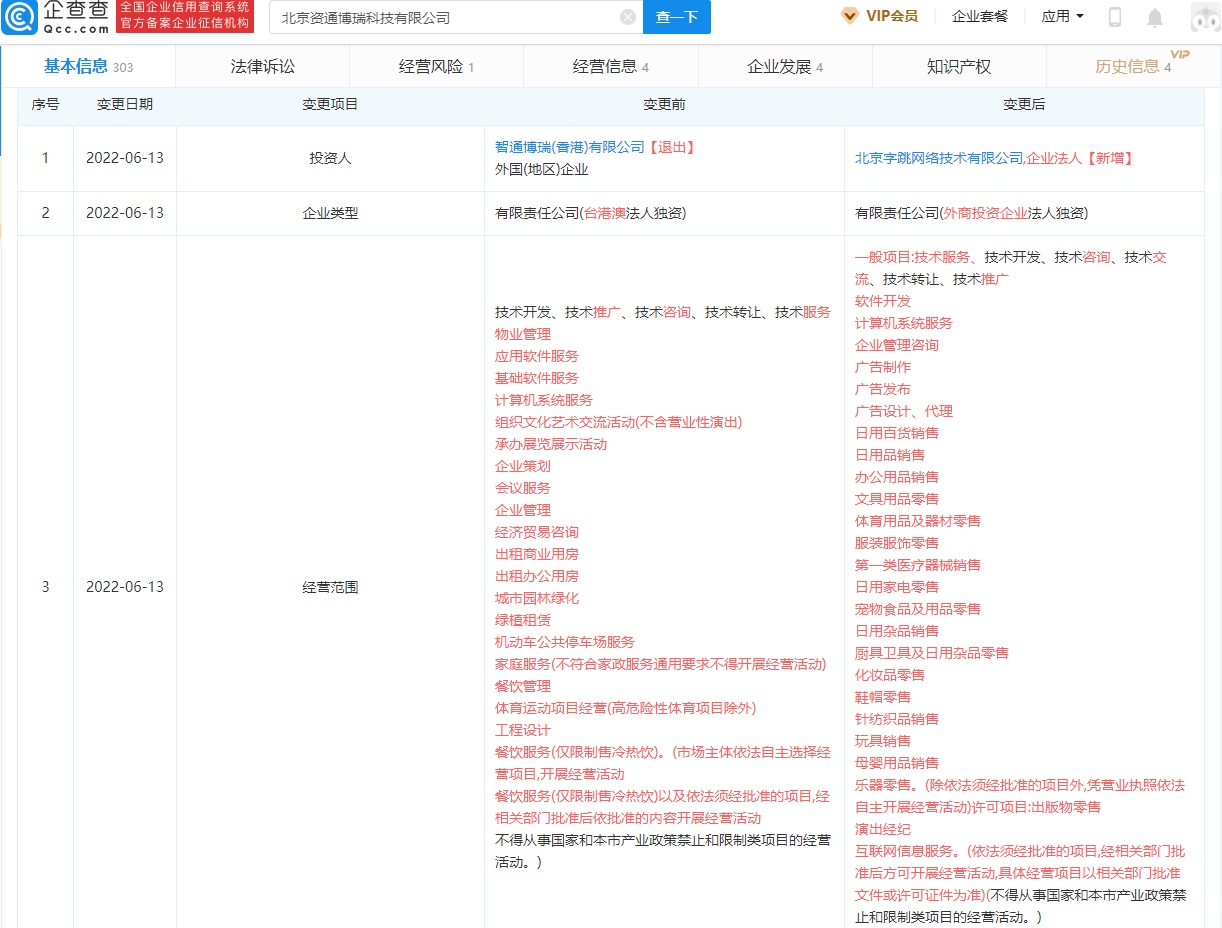Click 化妆品零售 entry
1222x928 pixels.
(890, 675)
